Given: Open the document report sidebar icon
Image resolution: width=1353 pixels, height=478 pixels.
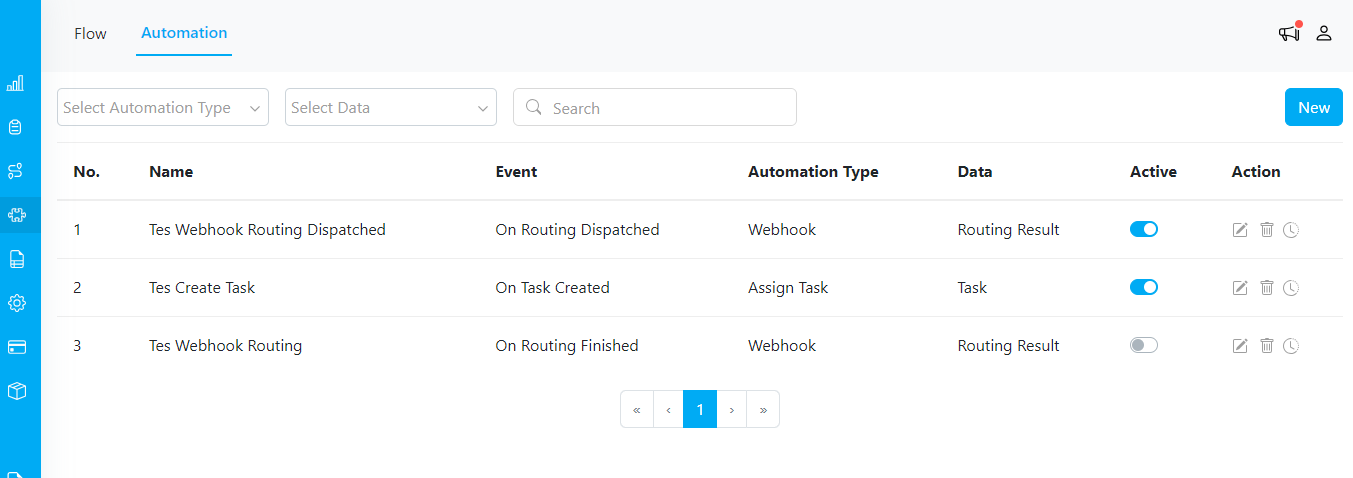Looking at the screenshot, I should click(16, 259).
